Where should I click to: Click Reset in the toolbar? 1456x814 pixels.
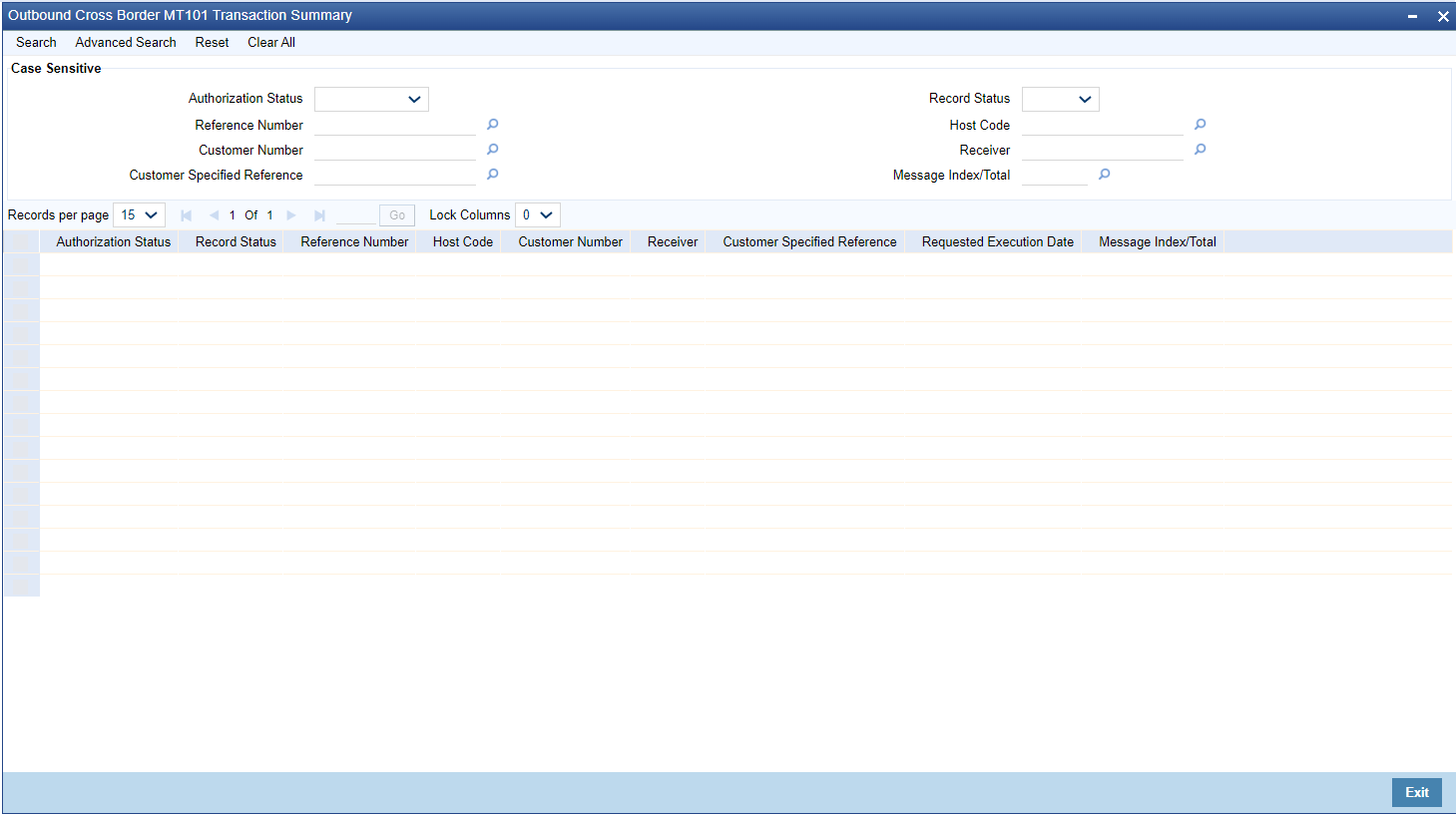[212, 43]
